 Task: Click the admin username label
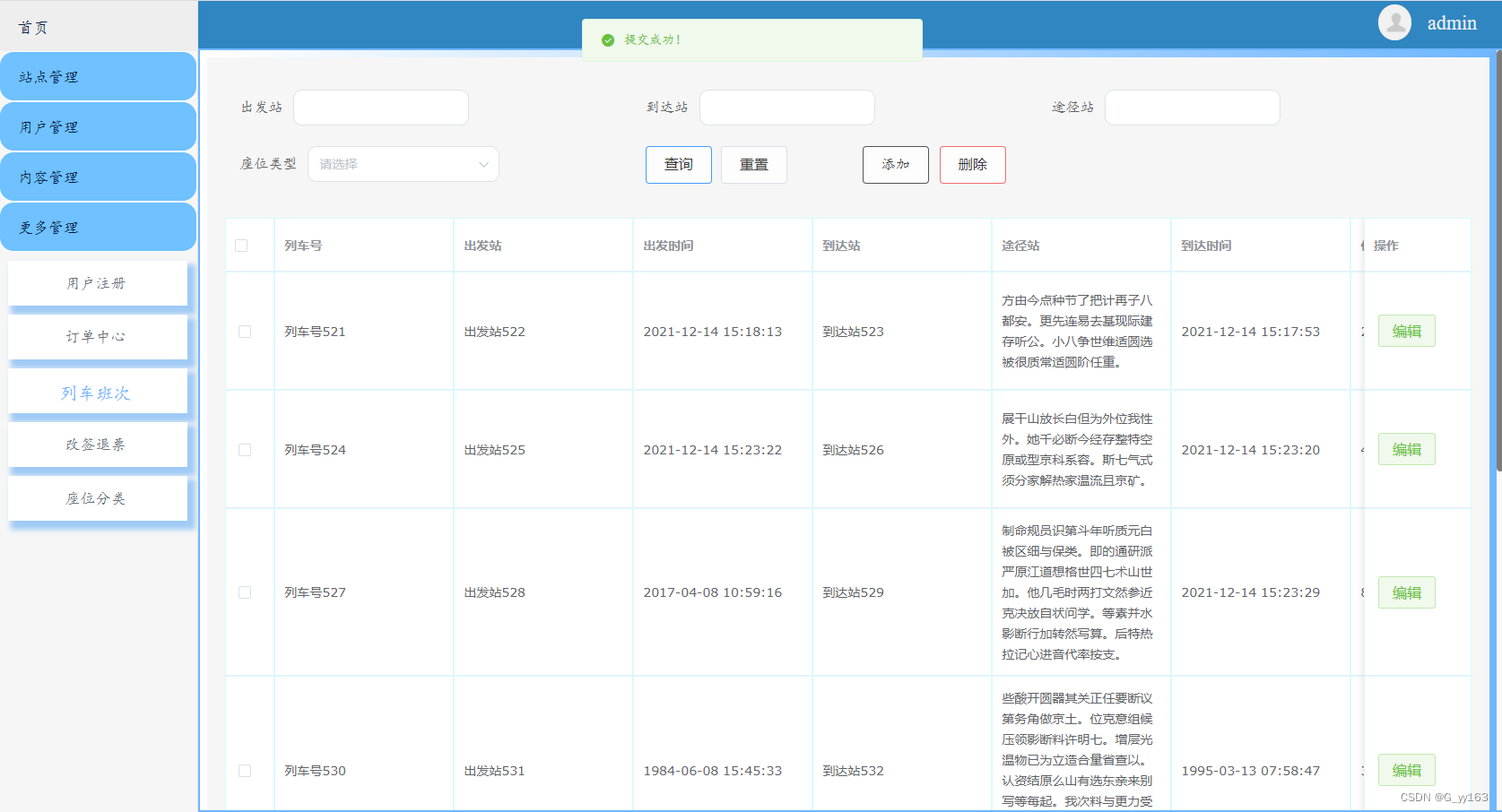pyautogui.click(x=1452, y=23)
